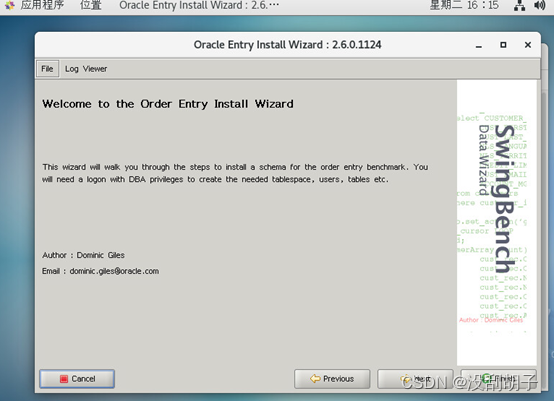Screen dimensions: 554x401
Task: Click the Cancel button
Action: (77, 379)
